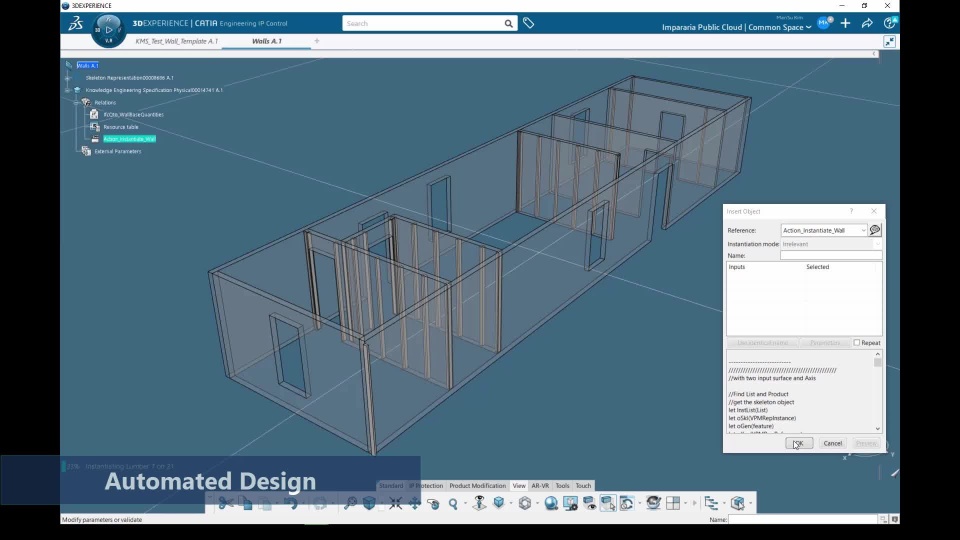The image size is (960, 540).
Task: Click the share arrow icon
Action: pyautogui.click(x=867, y=23)
